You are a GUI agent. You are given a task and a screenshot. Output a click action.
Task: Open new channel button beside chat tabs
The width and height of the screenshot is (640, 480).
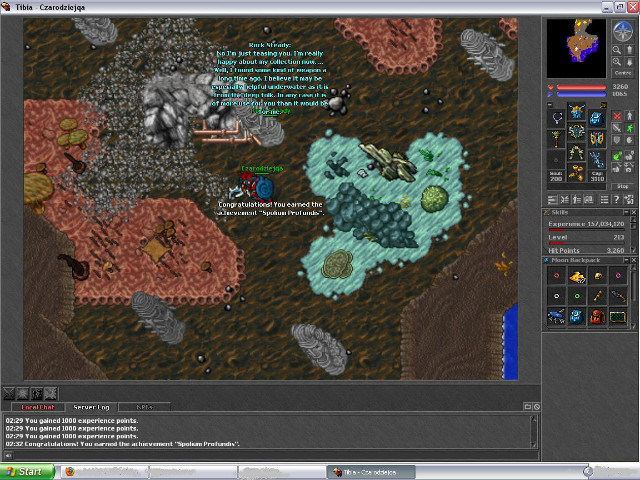[x=528, y=407]
